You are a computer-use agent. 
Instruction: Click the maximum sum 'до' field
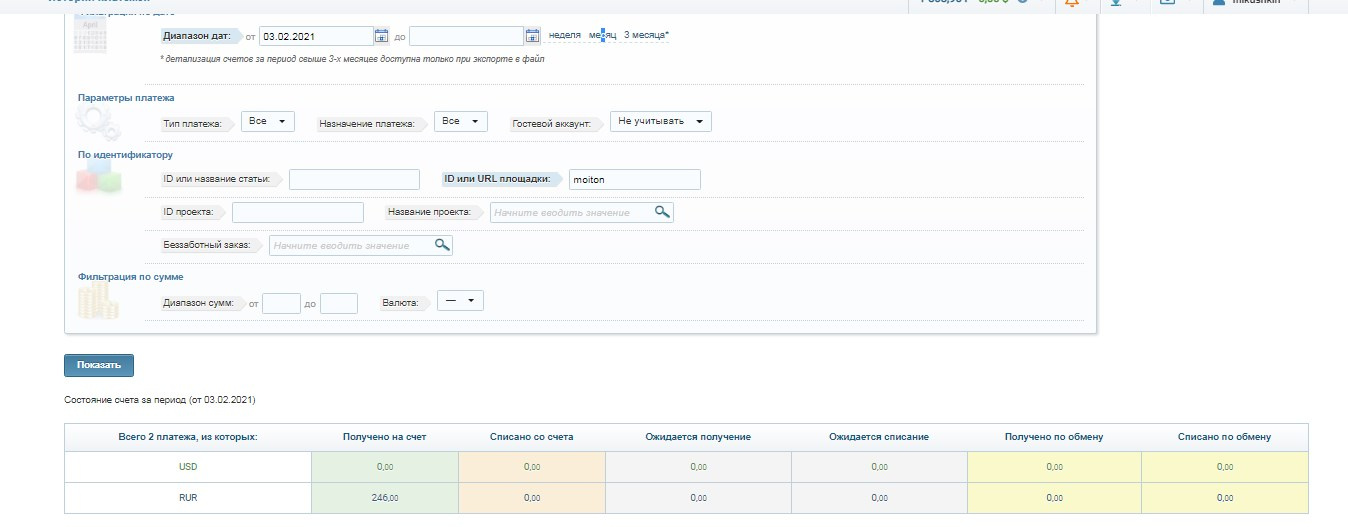click(339, 302)
